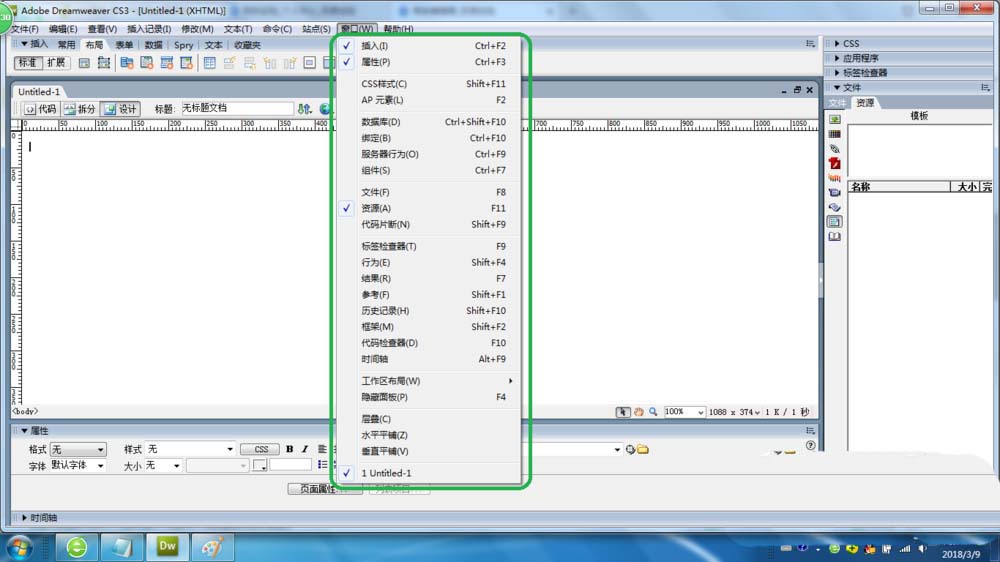Image resolution: width=1000 pixels, height=562 pixels.
Task: Show Library category in Assets panel
Action: (x=834, y=237)
